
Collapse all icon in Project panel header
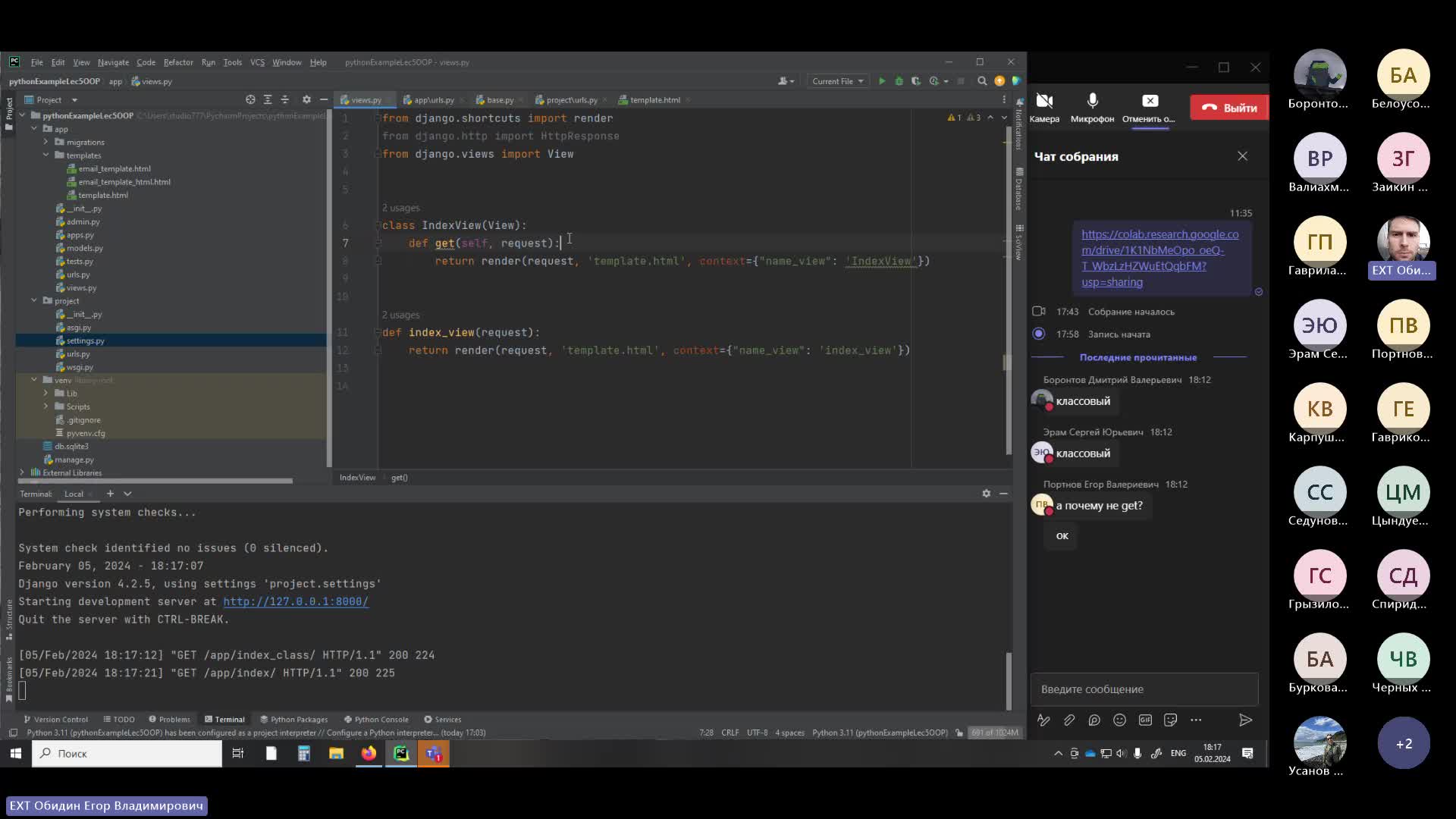(285, 99)
